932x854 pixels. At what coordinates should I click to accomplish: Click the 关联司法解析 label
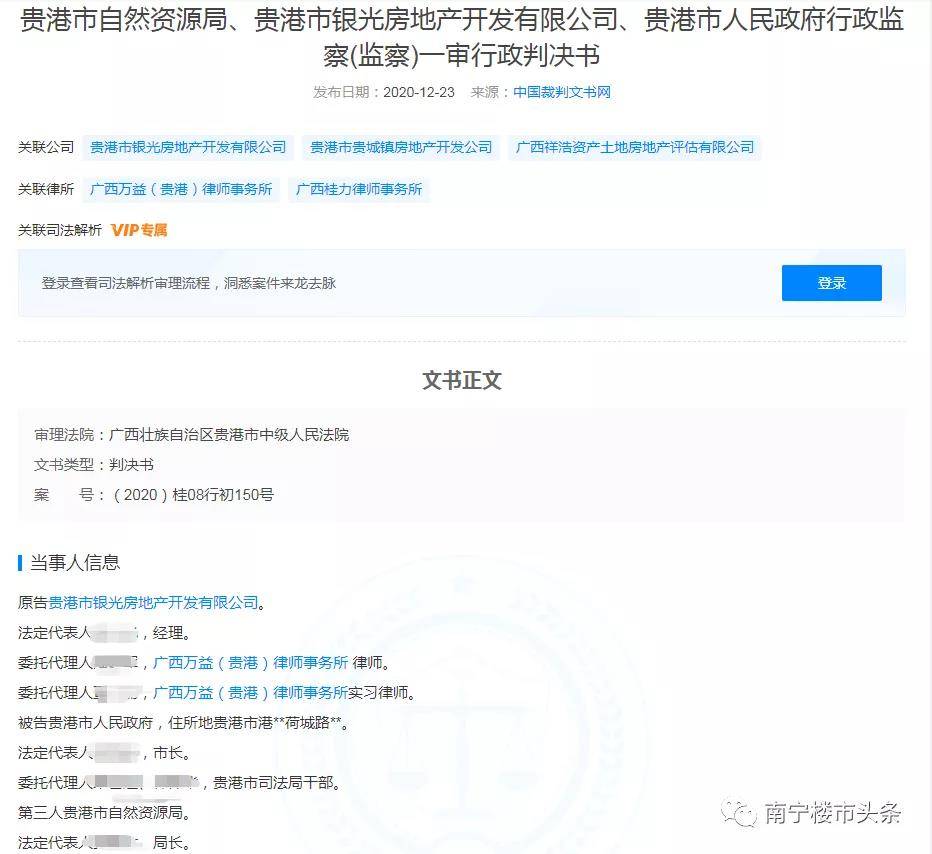[60, 230]
